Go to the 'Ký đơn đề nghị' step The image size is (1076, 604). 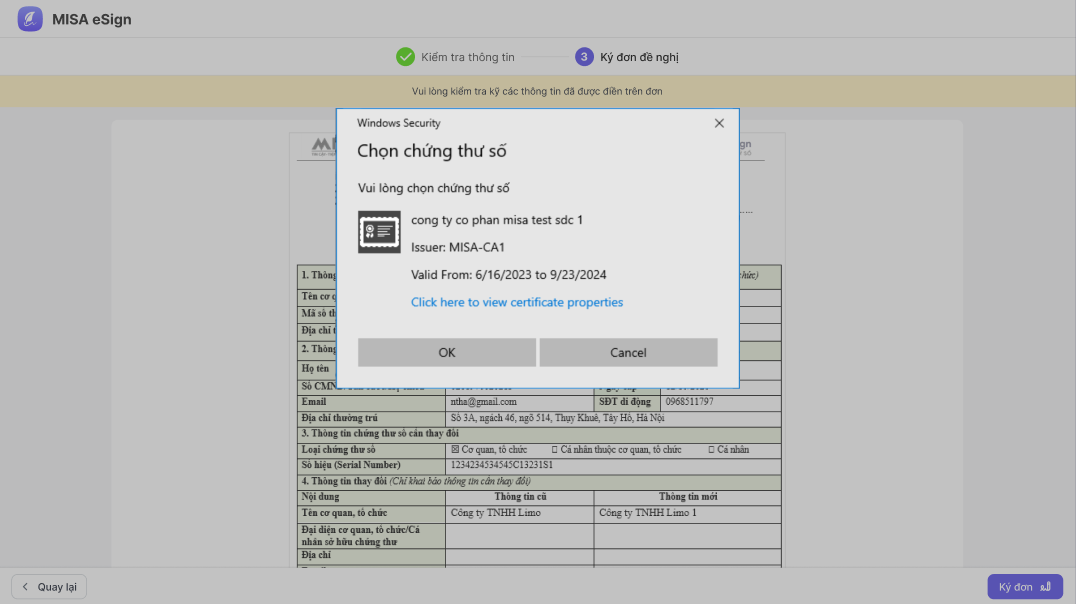[639, 57]
